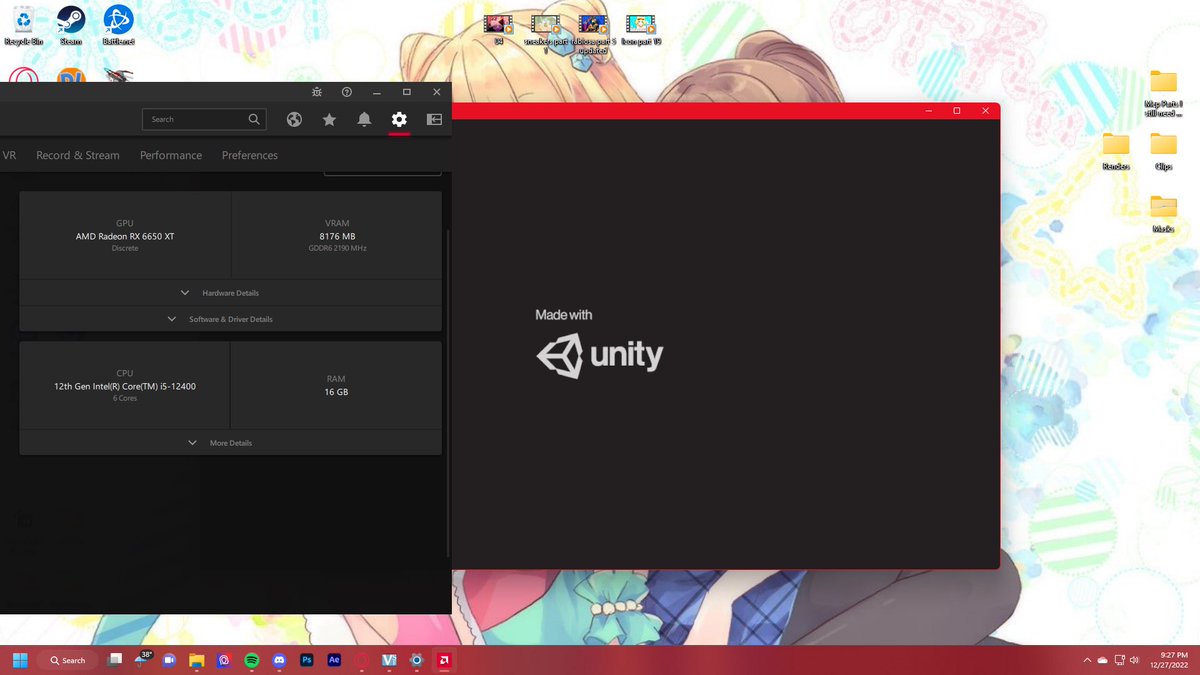The image size is (1200, 675).
Task: Switch to the VR tab
Action: point(10,155)
